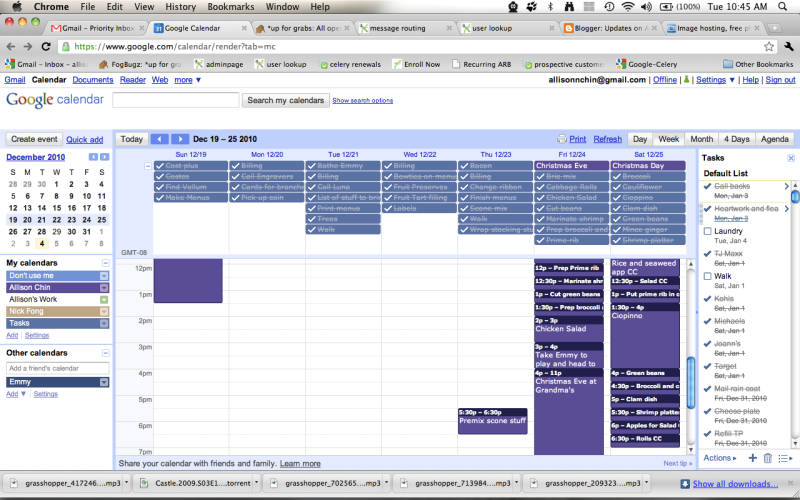Check the Walk task checkbox in Tasks

tap(707, 276)
